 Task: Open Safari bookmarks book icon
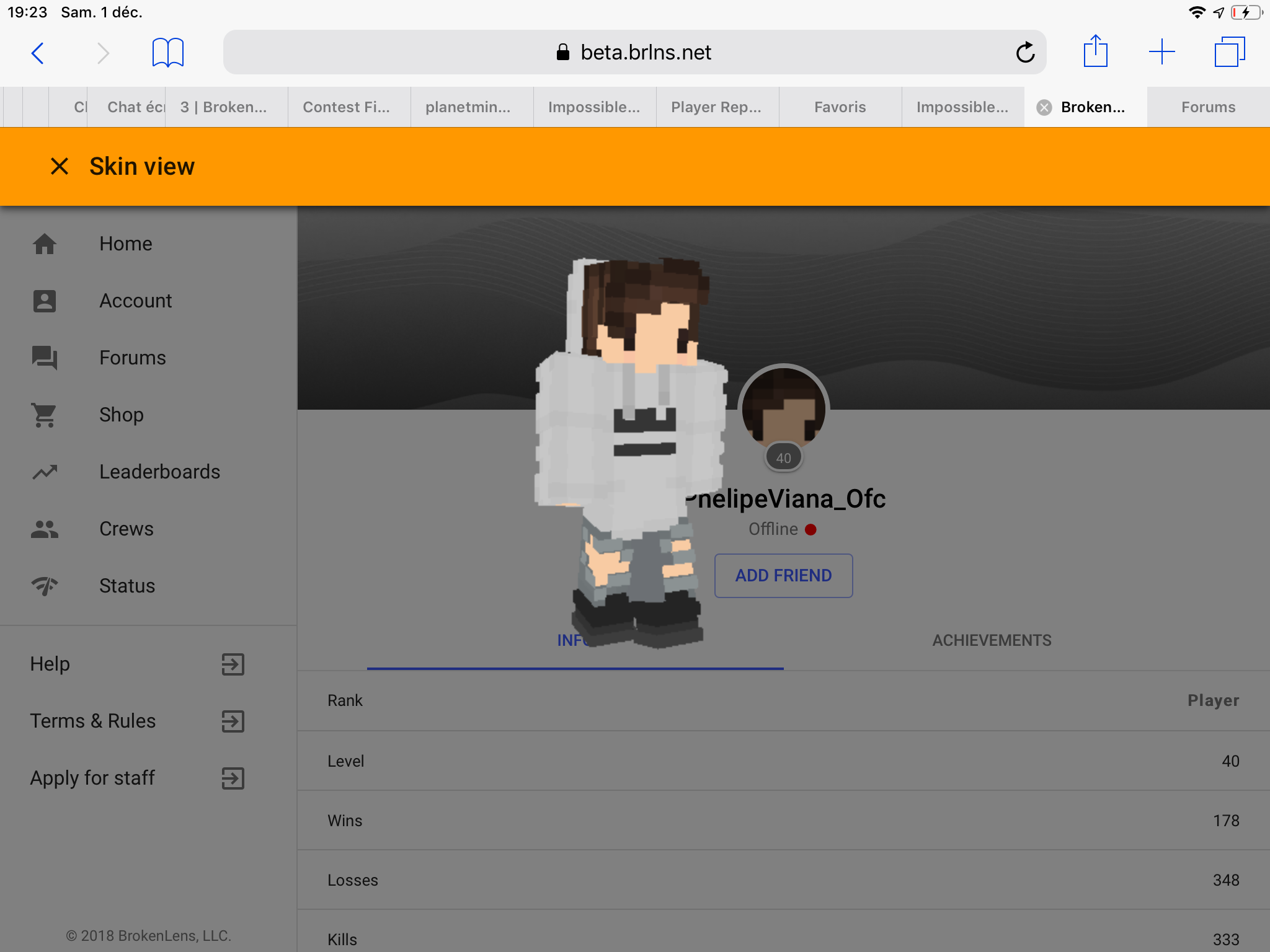pyautogui.click(x=168, y=53)
